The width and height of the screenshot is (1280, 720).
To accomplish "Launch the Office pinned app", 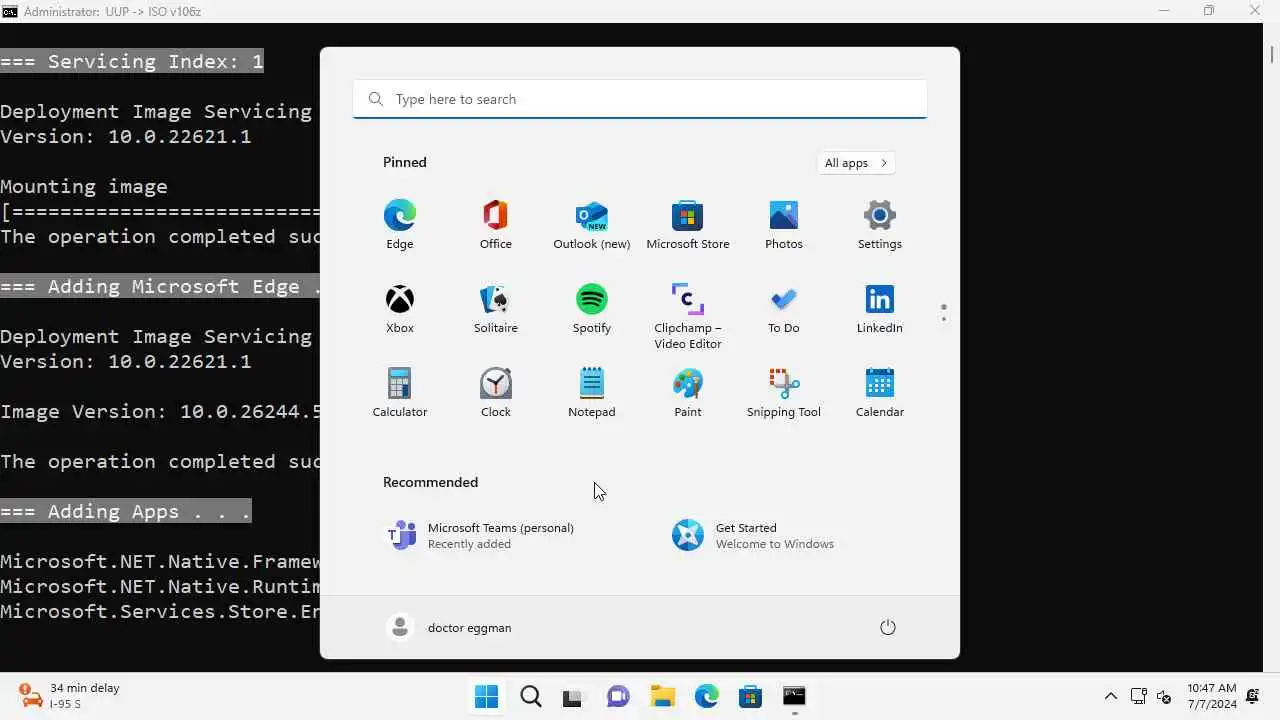I will click(496, 225).
